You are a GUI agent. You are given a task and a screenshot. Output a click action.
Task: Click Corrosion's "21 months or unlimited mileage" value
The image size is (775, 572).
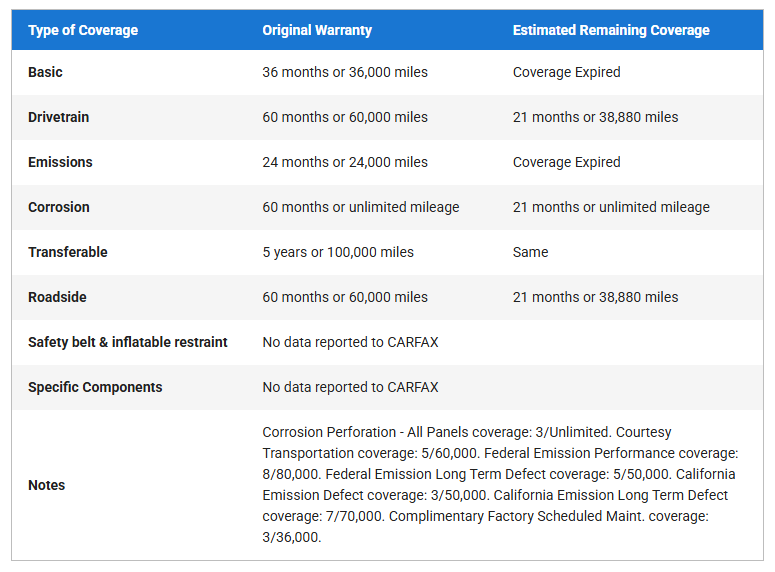coord(611,207)
